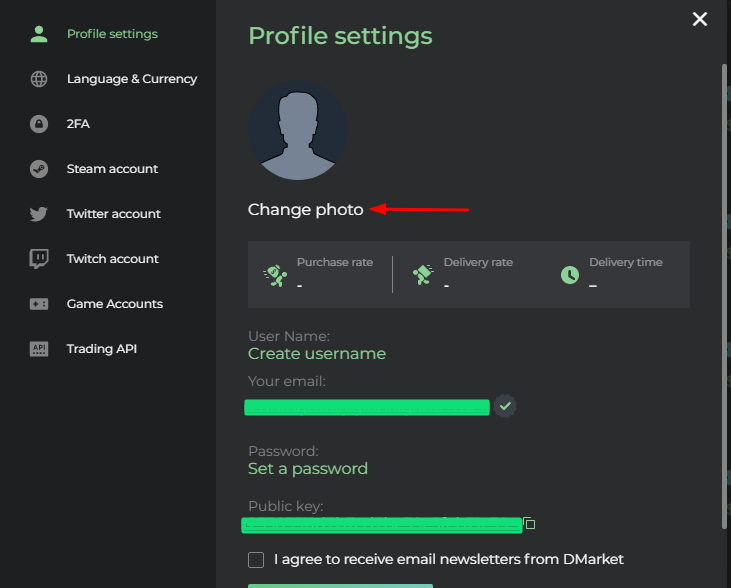Open Steam account section
Screen dimensions: 731x588
pos(112,169)
